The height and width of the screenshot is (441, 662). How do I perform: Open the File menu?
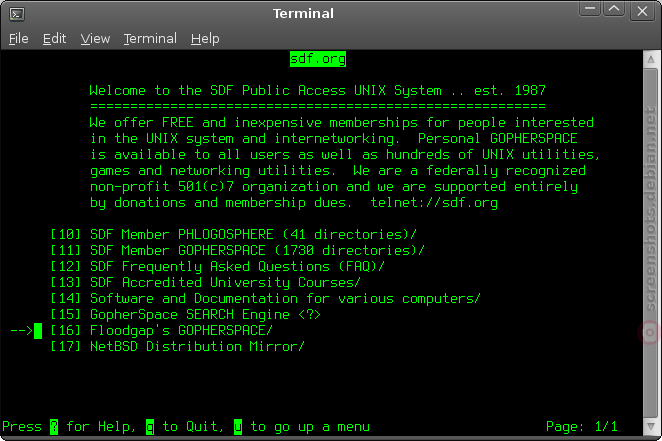tap(19, 39)
